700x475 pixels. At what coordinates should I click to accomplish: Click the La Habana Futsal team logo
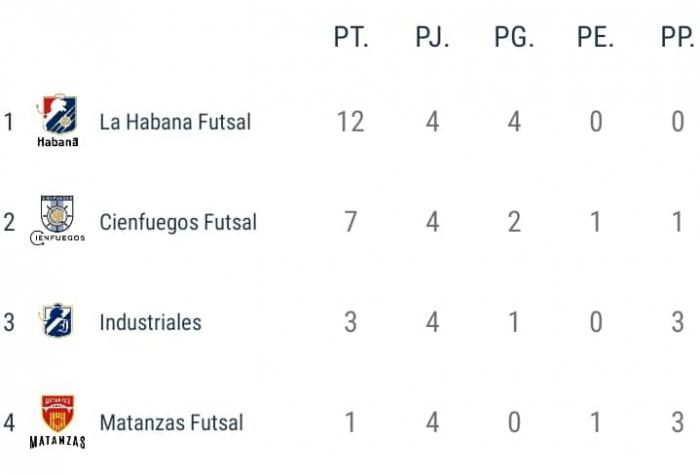point(58,121)
